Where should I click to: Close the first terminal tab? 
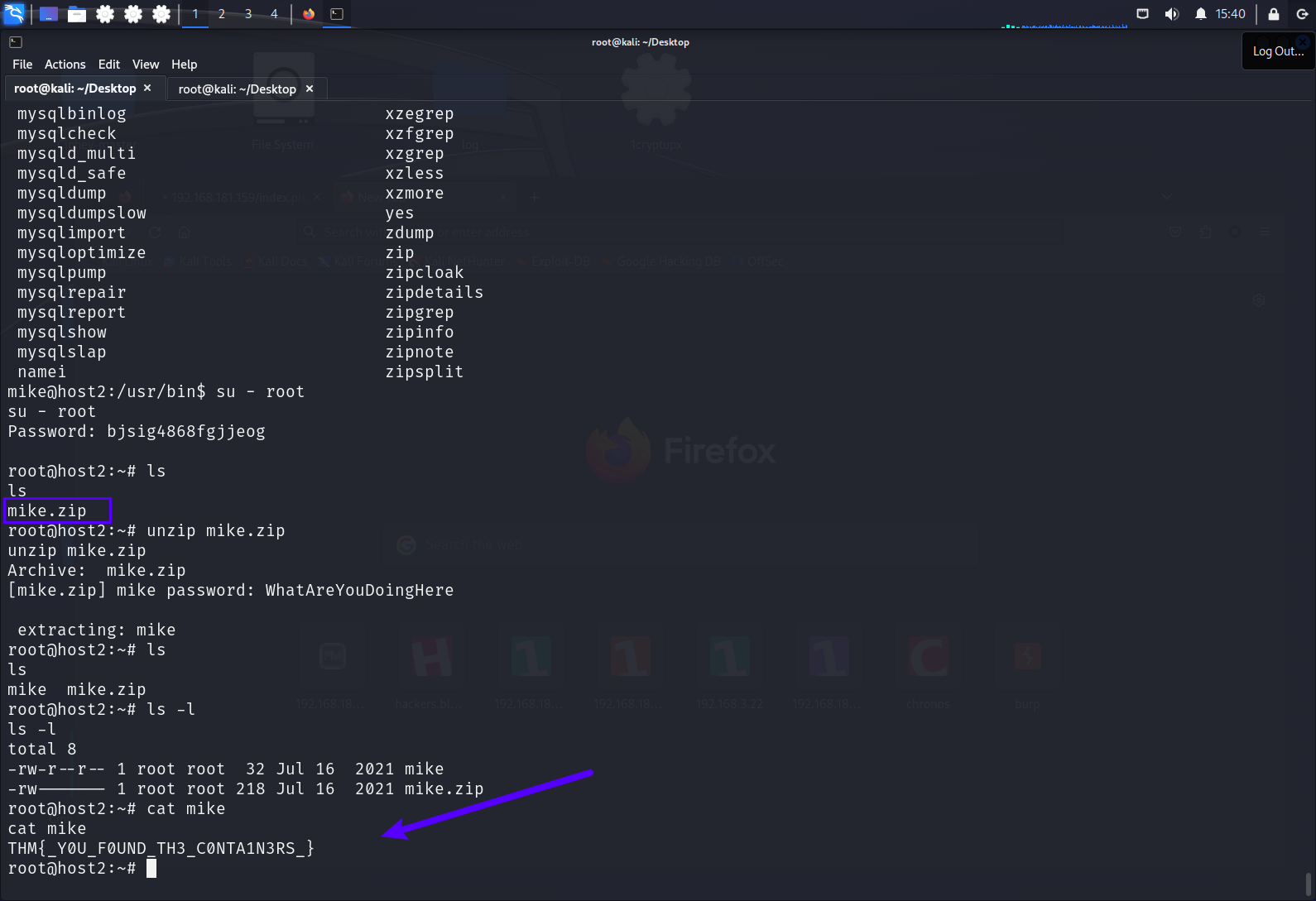click(147, 88)
